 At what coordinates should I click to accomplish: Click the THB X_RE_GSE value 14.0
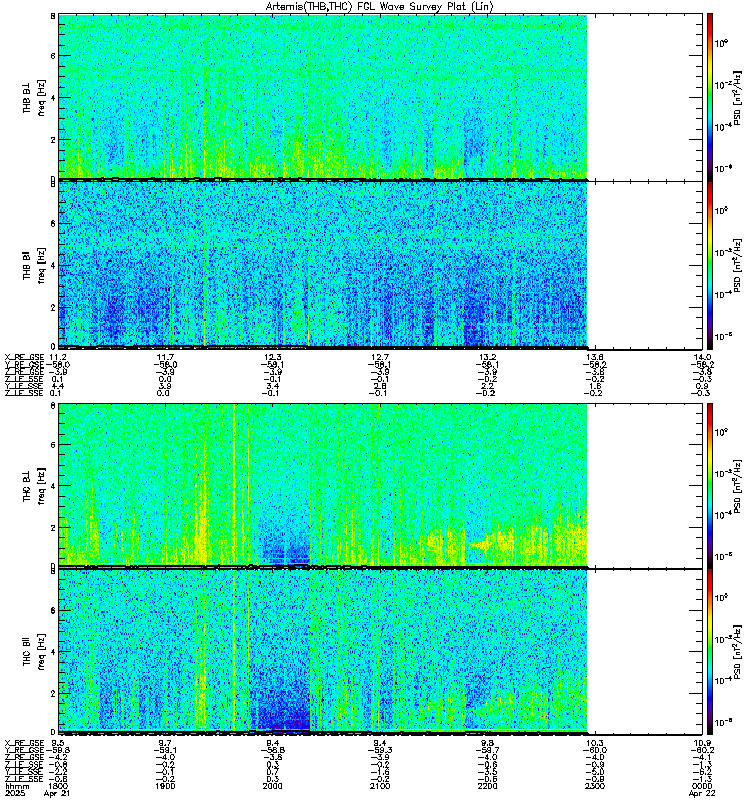click(x=702, y=357)
